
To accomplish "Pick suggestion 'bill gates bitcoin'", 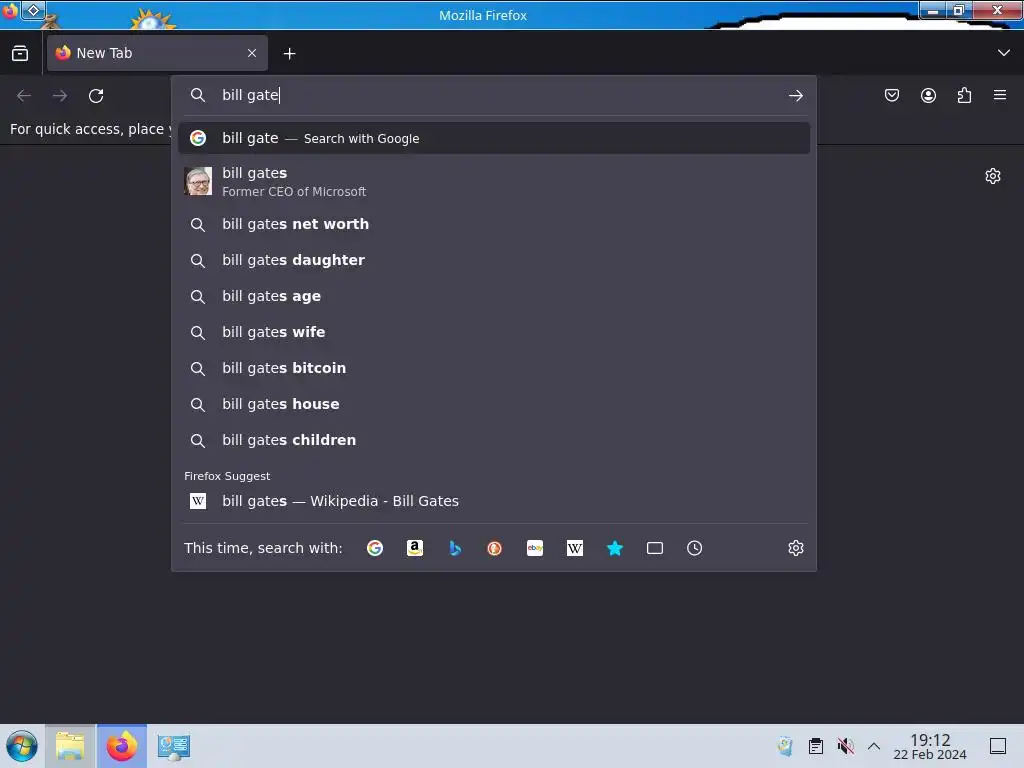I will pyautogui.click(x=494, y=368).
